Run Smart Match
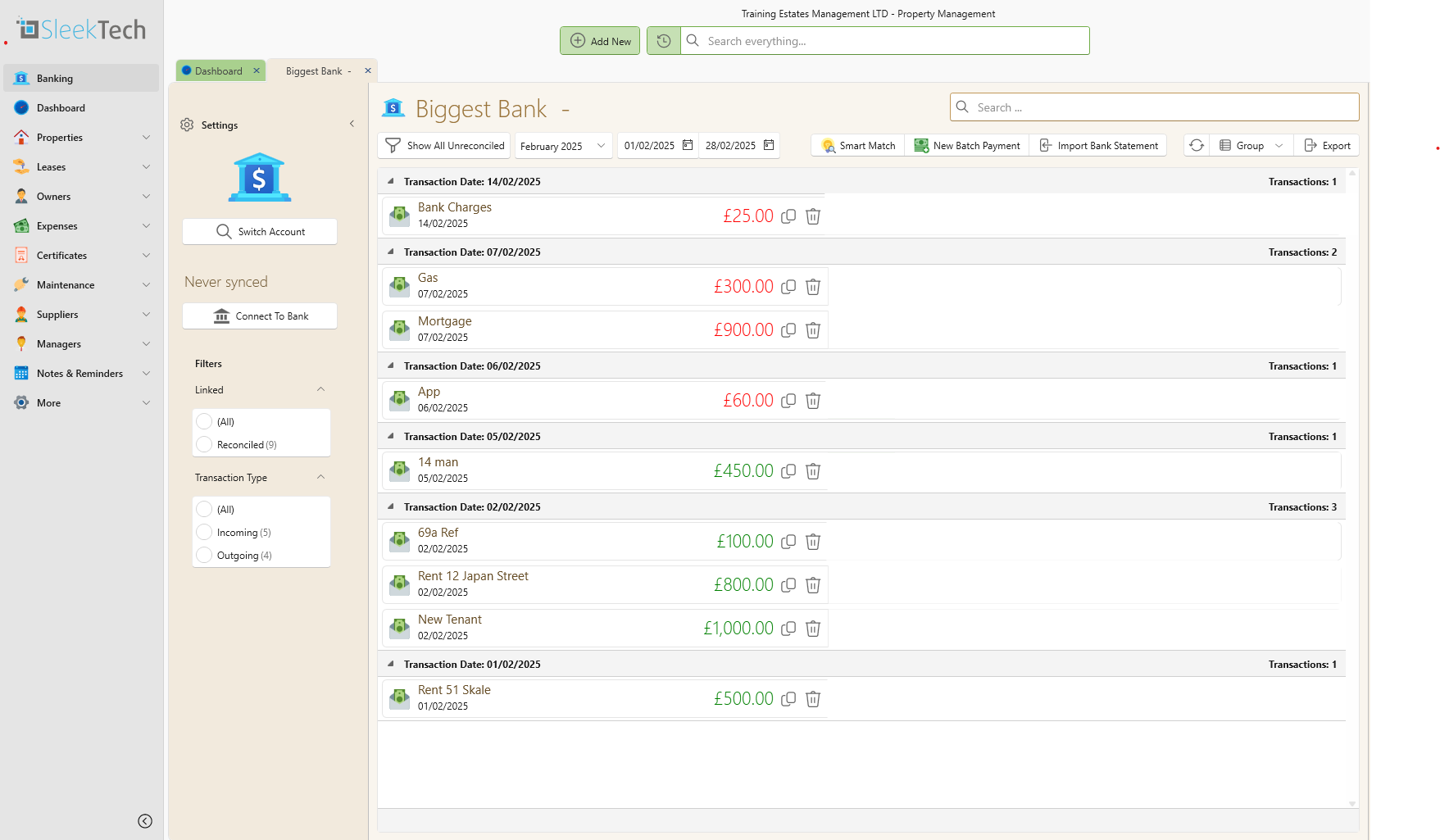1440x840 pixels. 858,145
